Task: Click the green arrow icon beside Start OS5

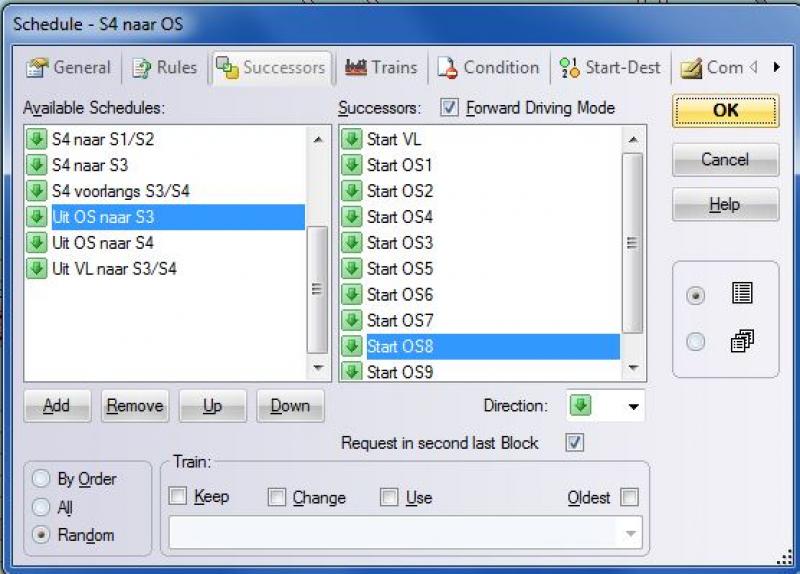Action: point(352,268)
